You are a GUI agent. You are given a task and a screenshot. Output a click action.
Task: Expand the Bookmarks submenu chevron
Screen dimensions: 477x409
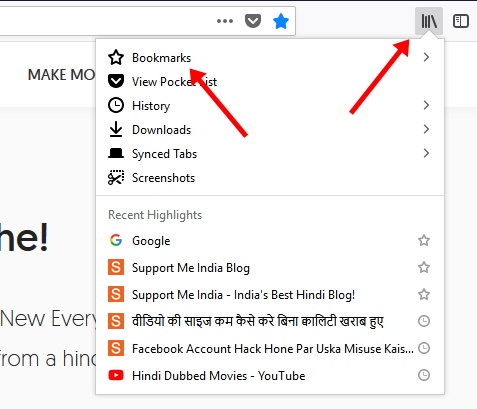426,57
